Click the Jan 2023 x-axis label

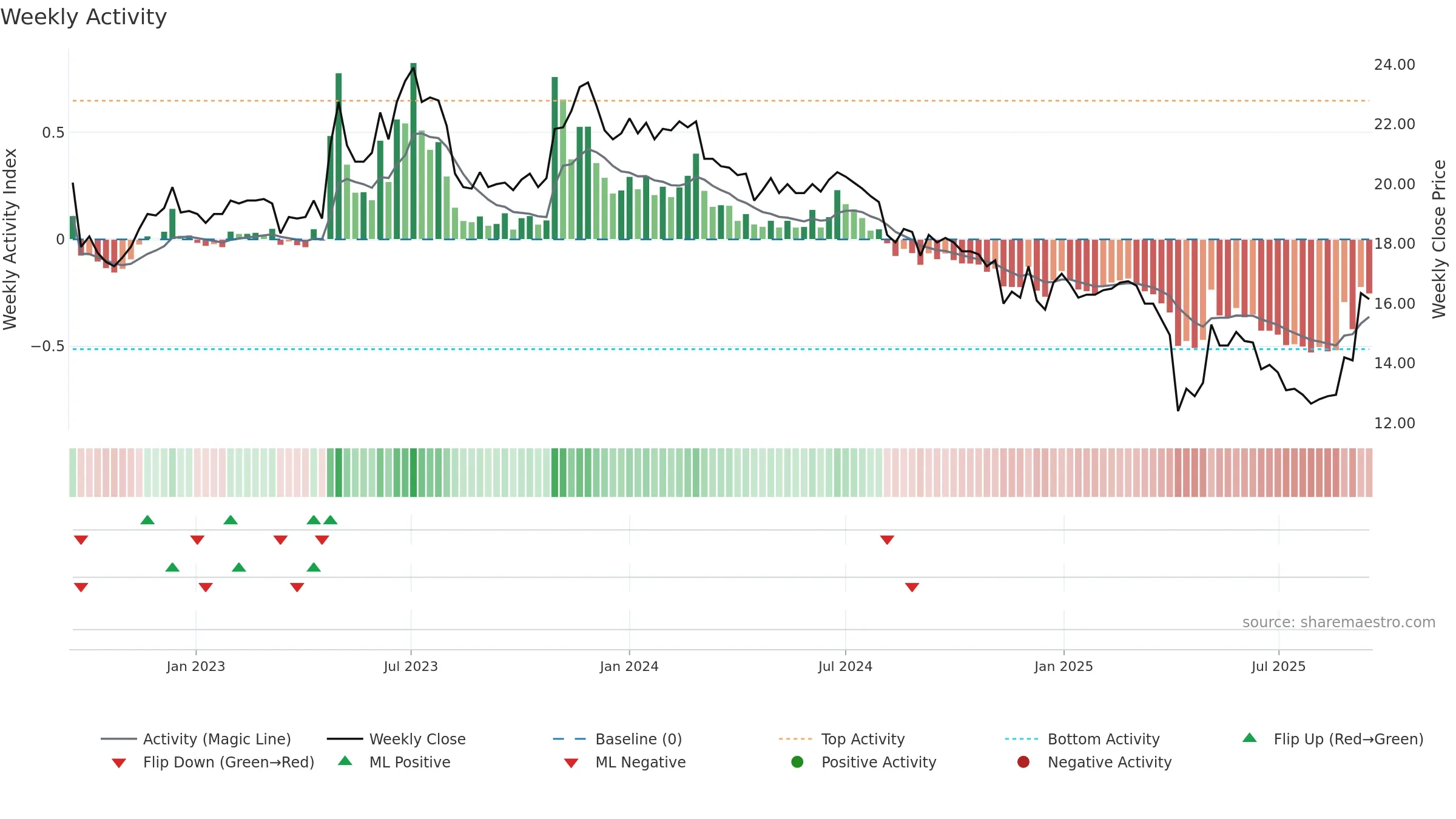[196, 667]
